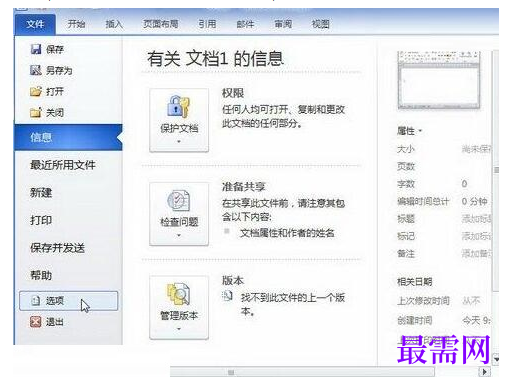Click the padlock and key Protect Document icon
The width and height of the screenshot is (509, 381).
179,106
